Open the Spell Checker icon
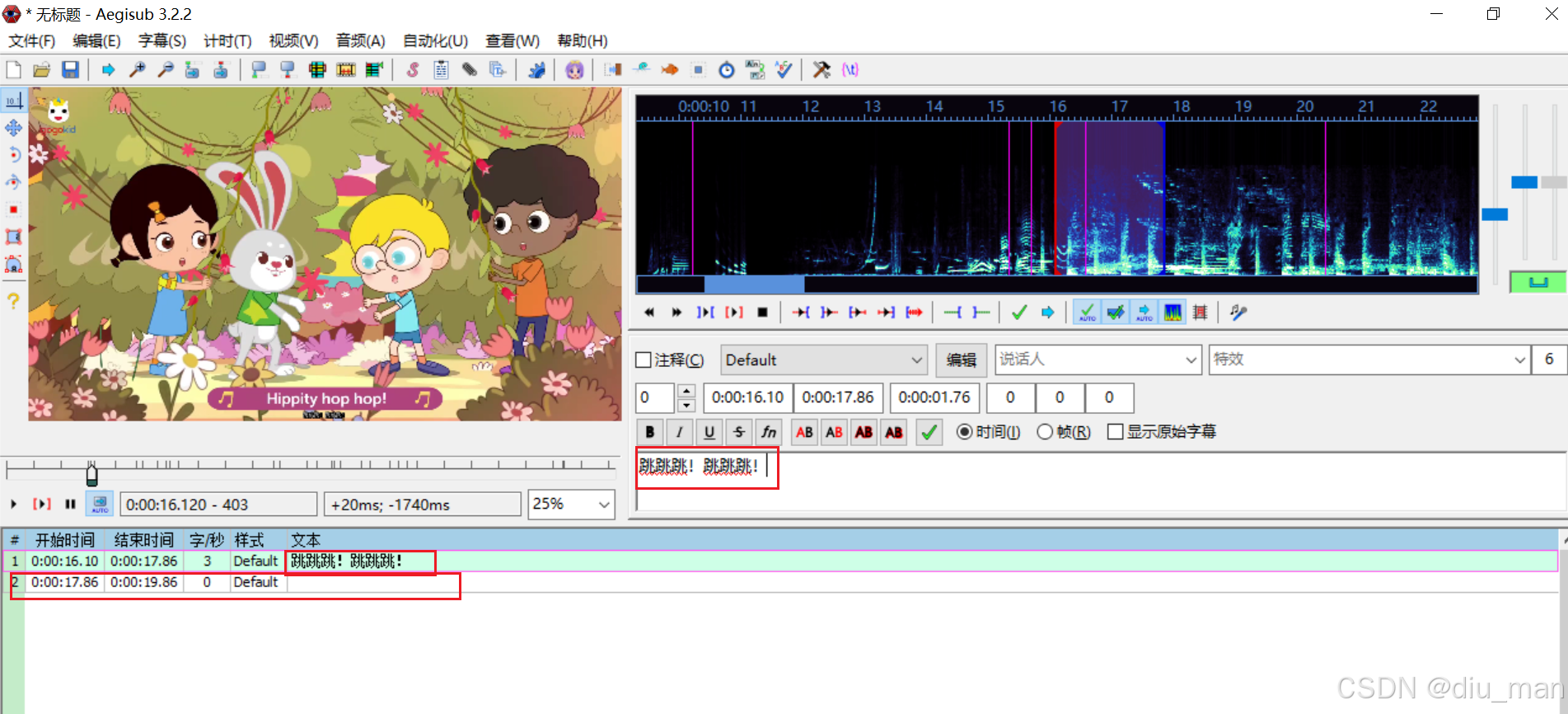The image size is (1568, 714). (x=784, y=70)
